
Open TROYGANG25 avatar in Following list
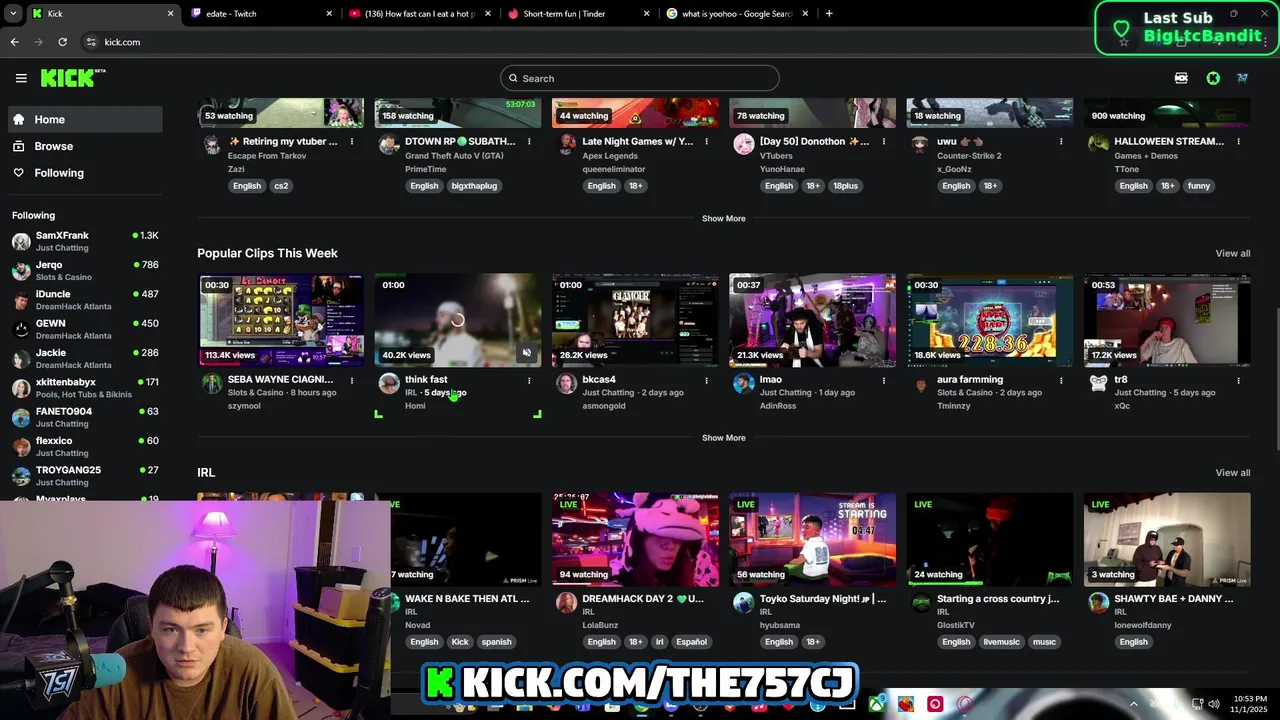[21, 476]
